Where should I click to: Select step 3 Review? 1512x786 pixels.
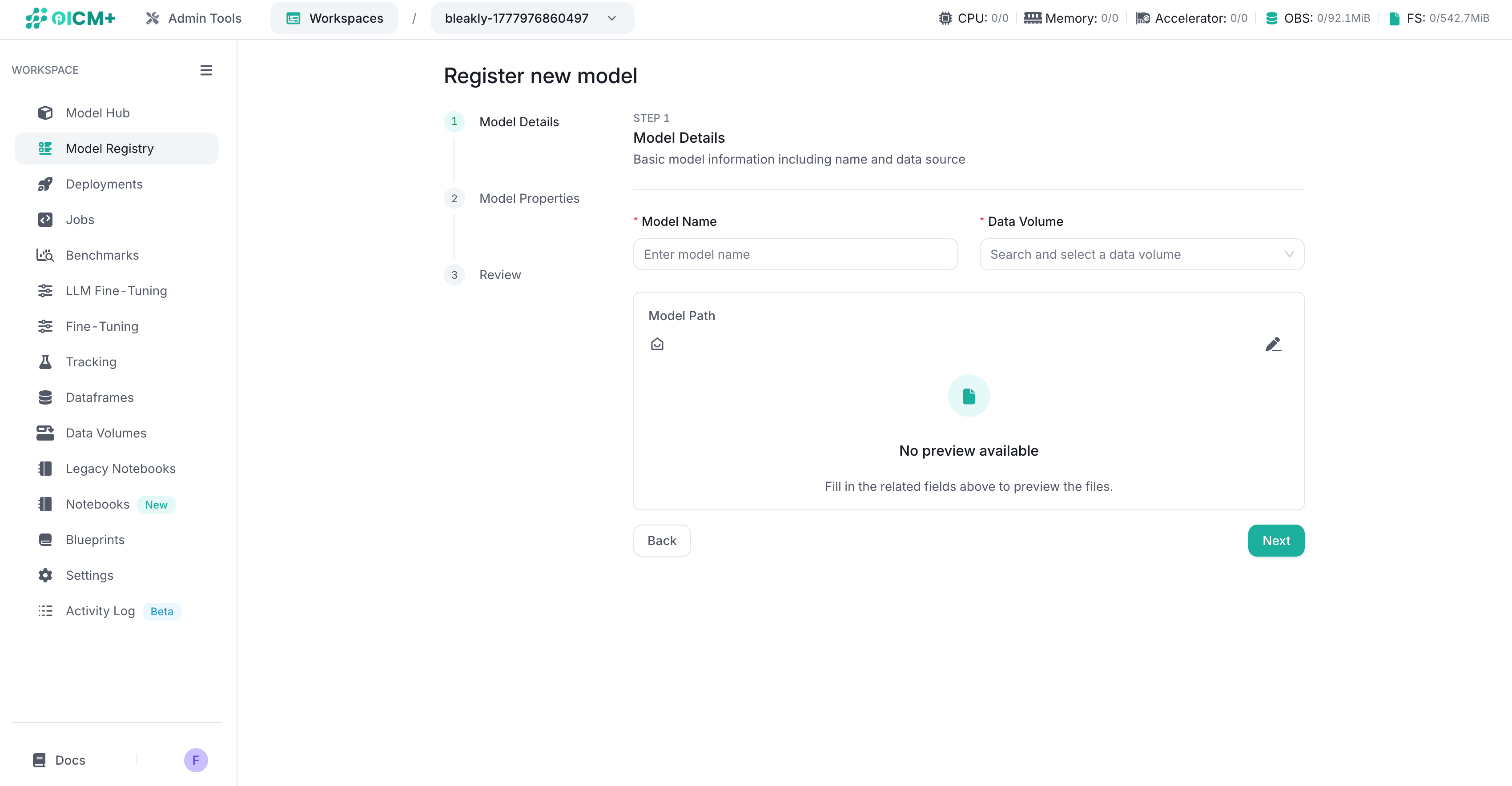pyautogui.click(x=483, y=274)
